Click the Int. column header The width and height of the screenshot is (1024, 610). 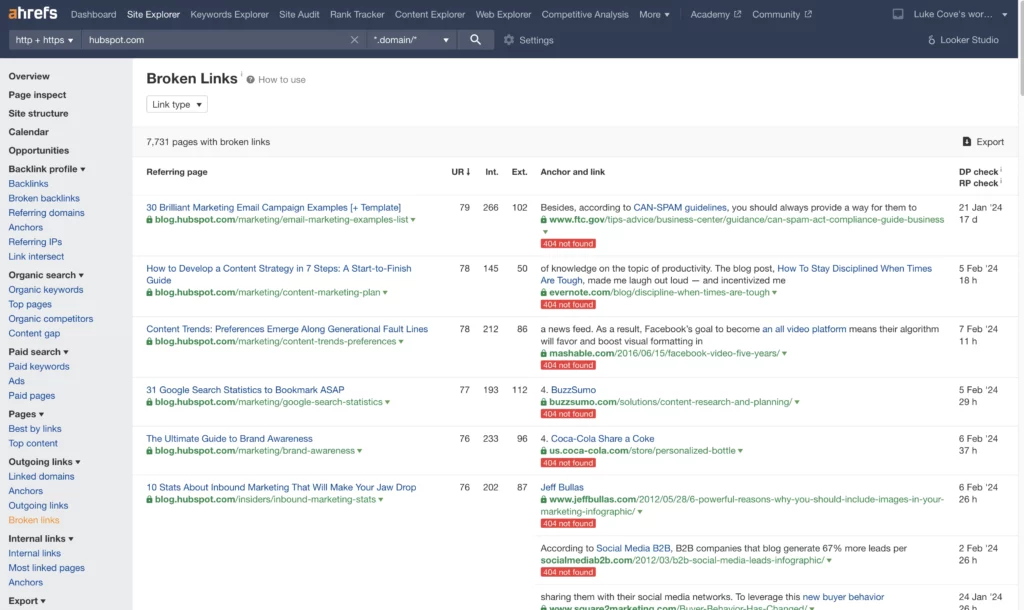click(491, 172)
